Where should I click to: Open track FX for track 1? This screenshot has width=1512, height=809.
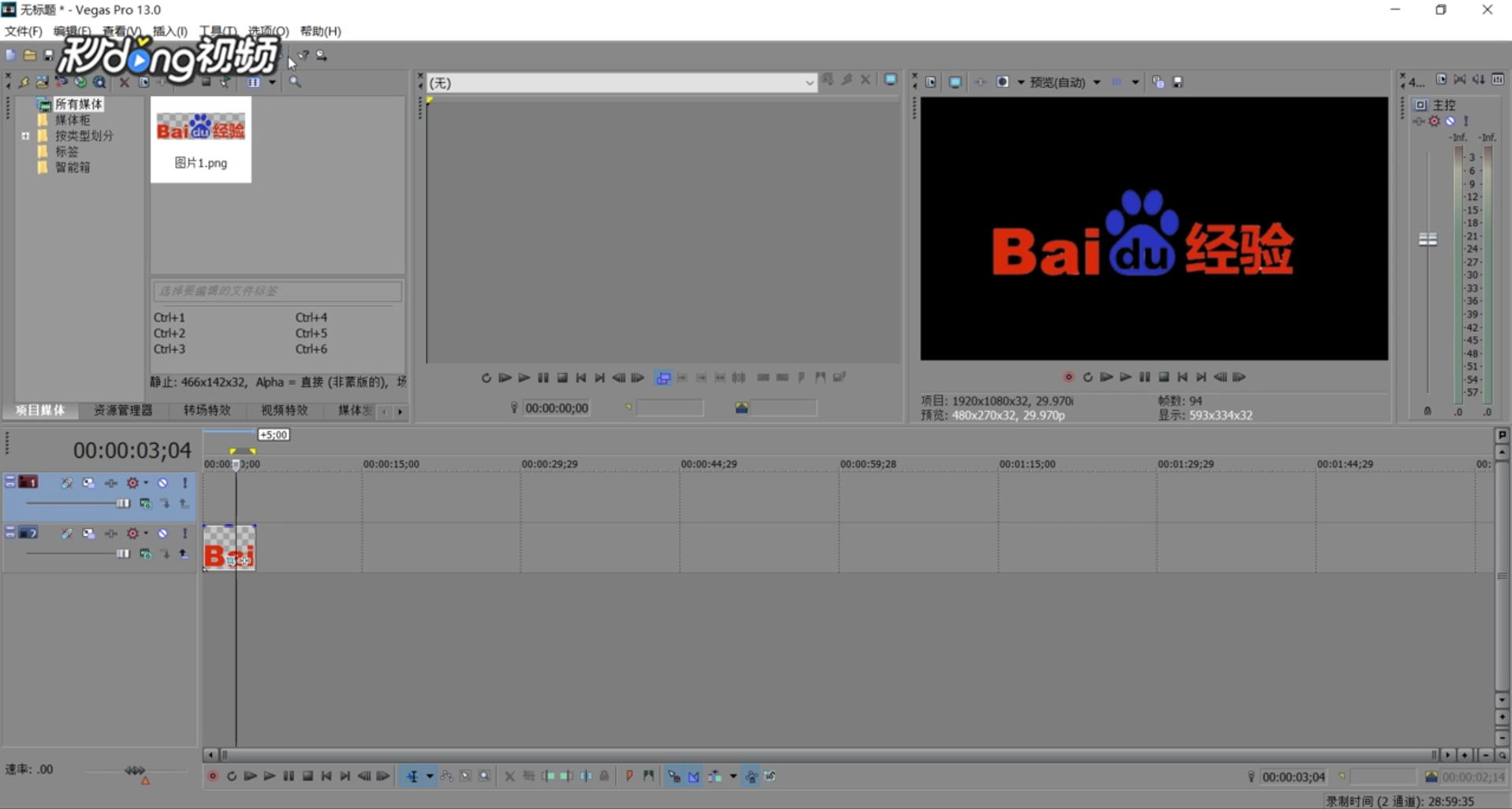pos(110,483)
